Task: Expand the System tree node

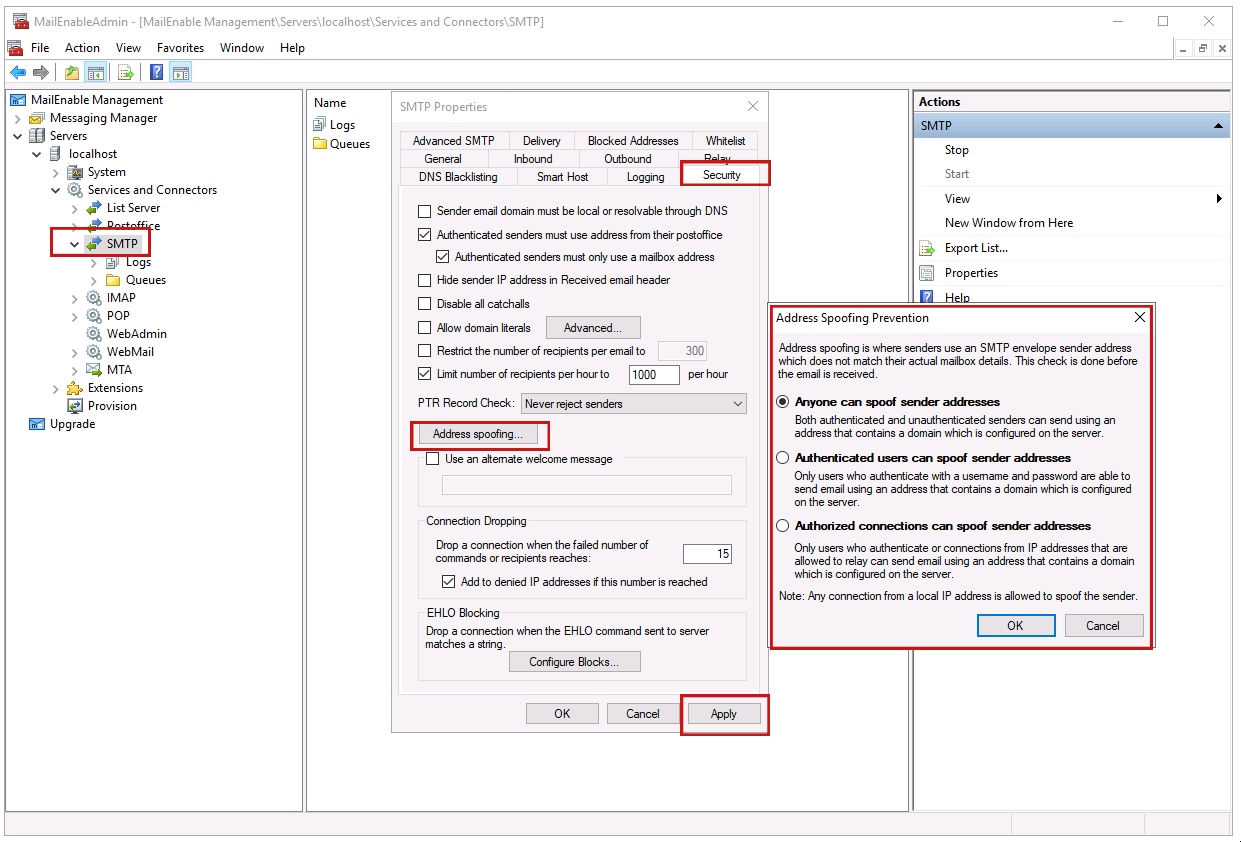Action: (56, 172)
